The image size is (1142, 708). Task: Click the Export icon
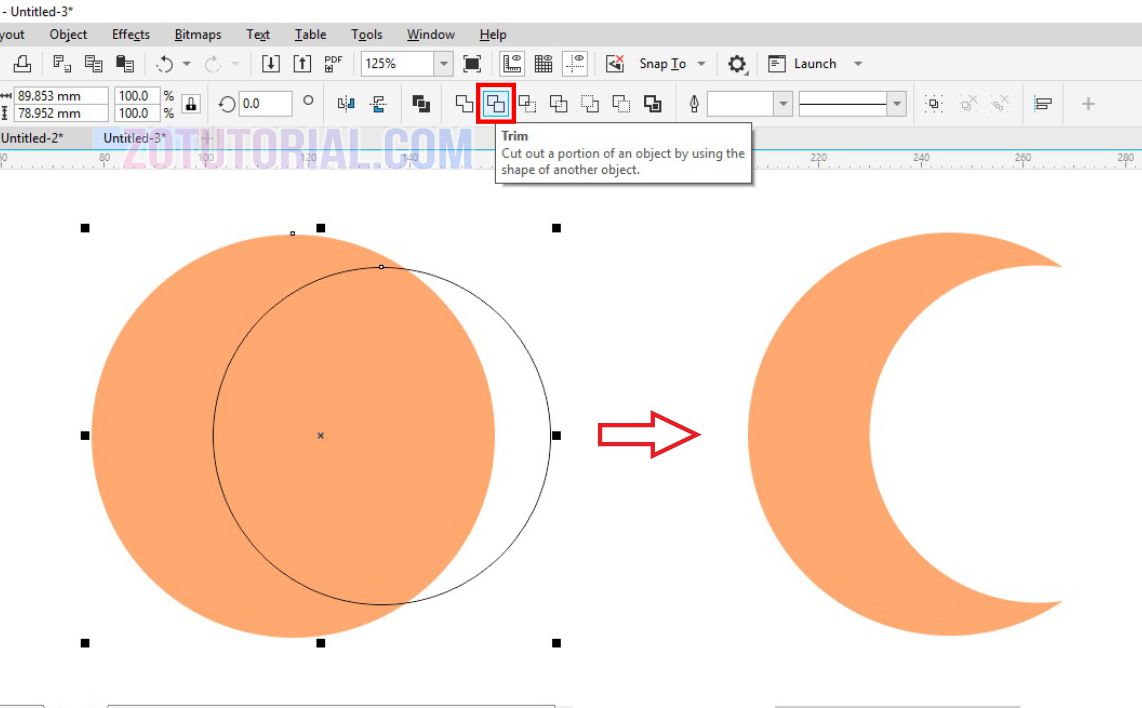302,64
